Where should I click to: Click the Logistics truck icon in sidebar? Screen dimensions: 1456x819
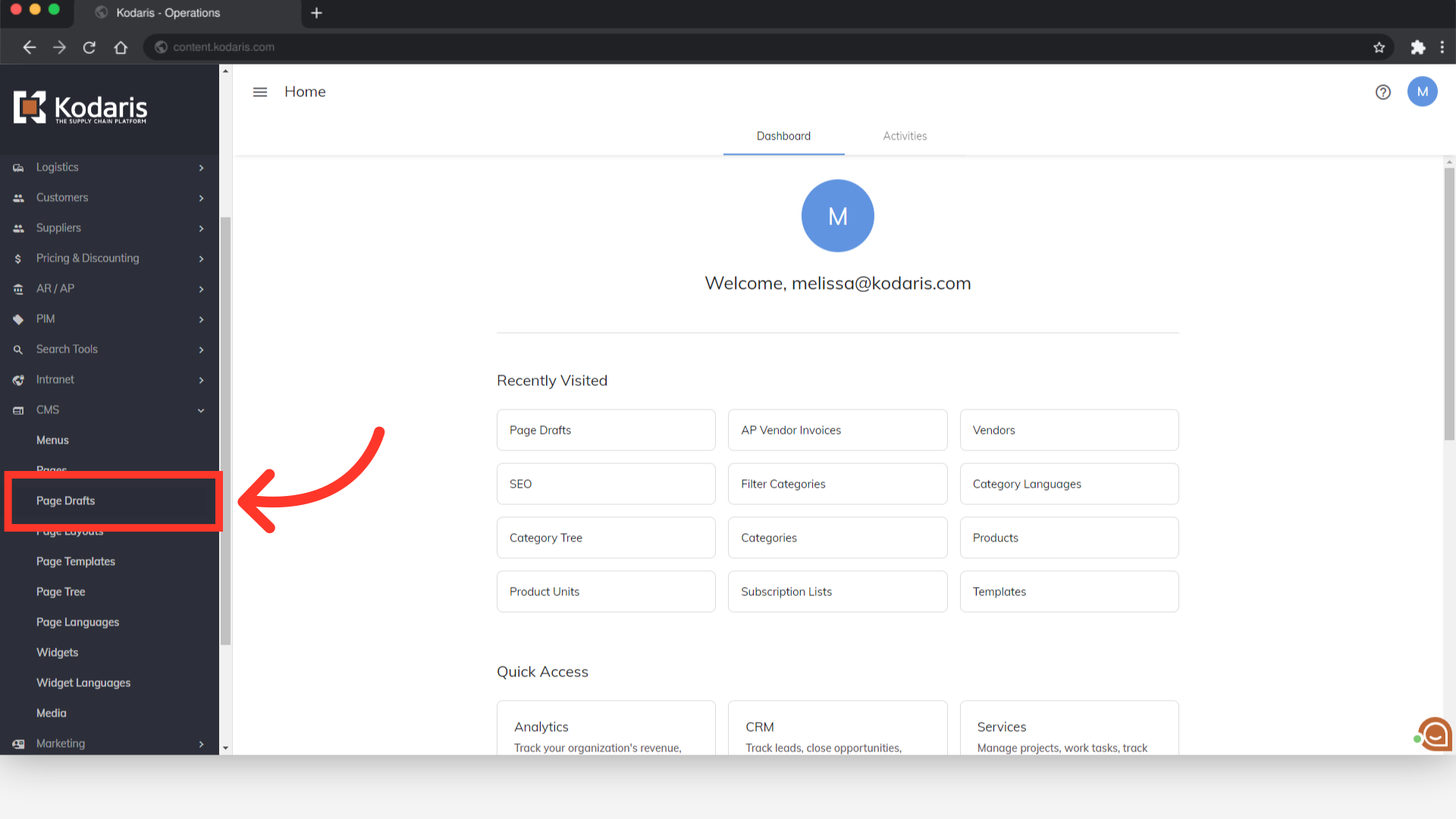click(18, 168)
